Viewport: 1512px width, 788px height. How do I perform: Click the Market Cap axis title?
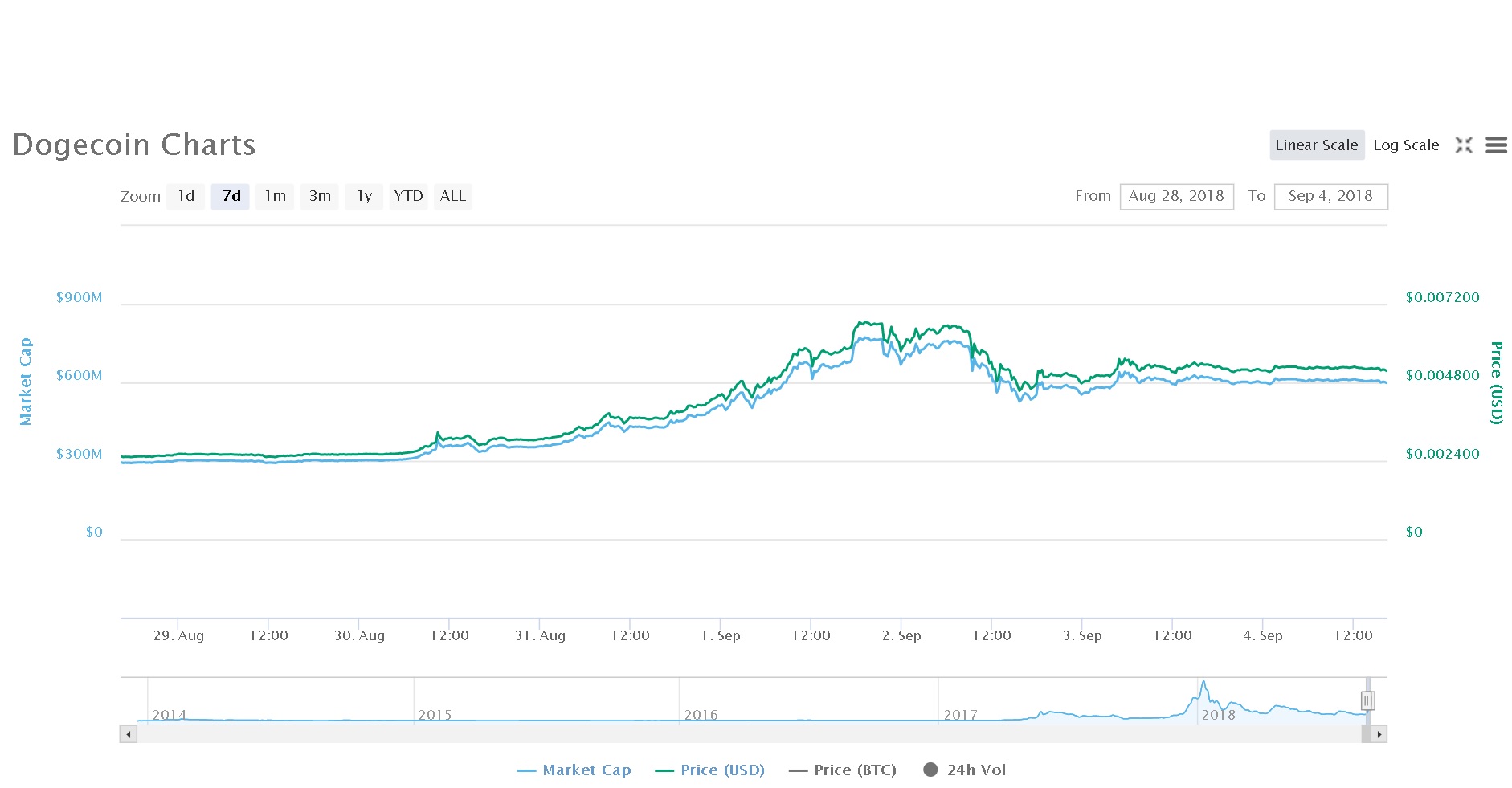tap(26, 382)
